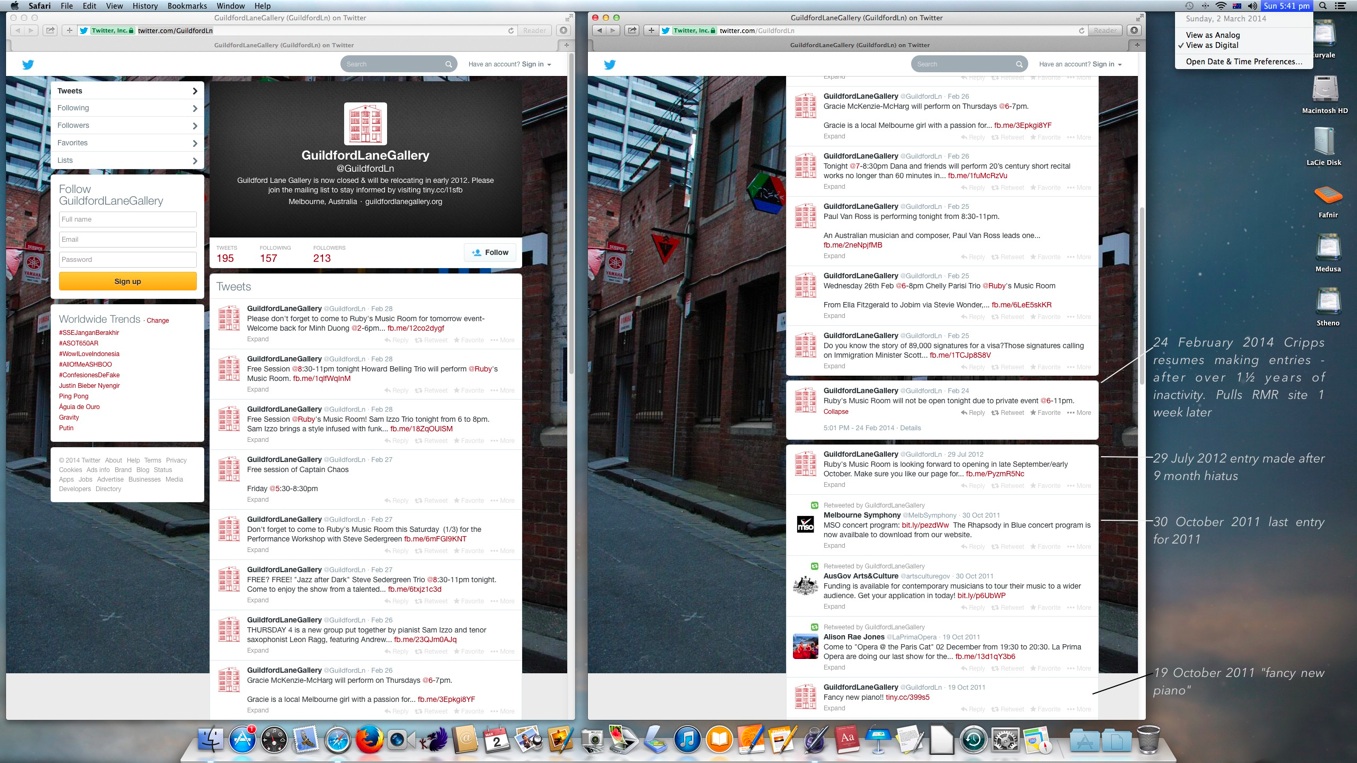Select the LaCie Disk desktop icon
The height and width of the screenshot is (763, 1357).
[1324, 146]
